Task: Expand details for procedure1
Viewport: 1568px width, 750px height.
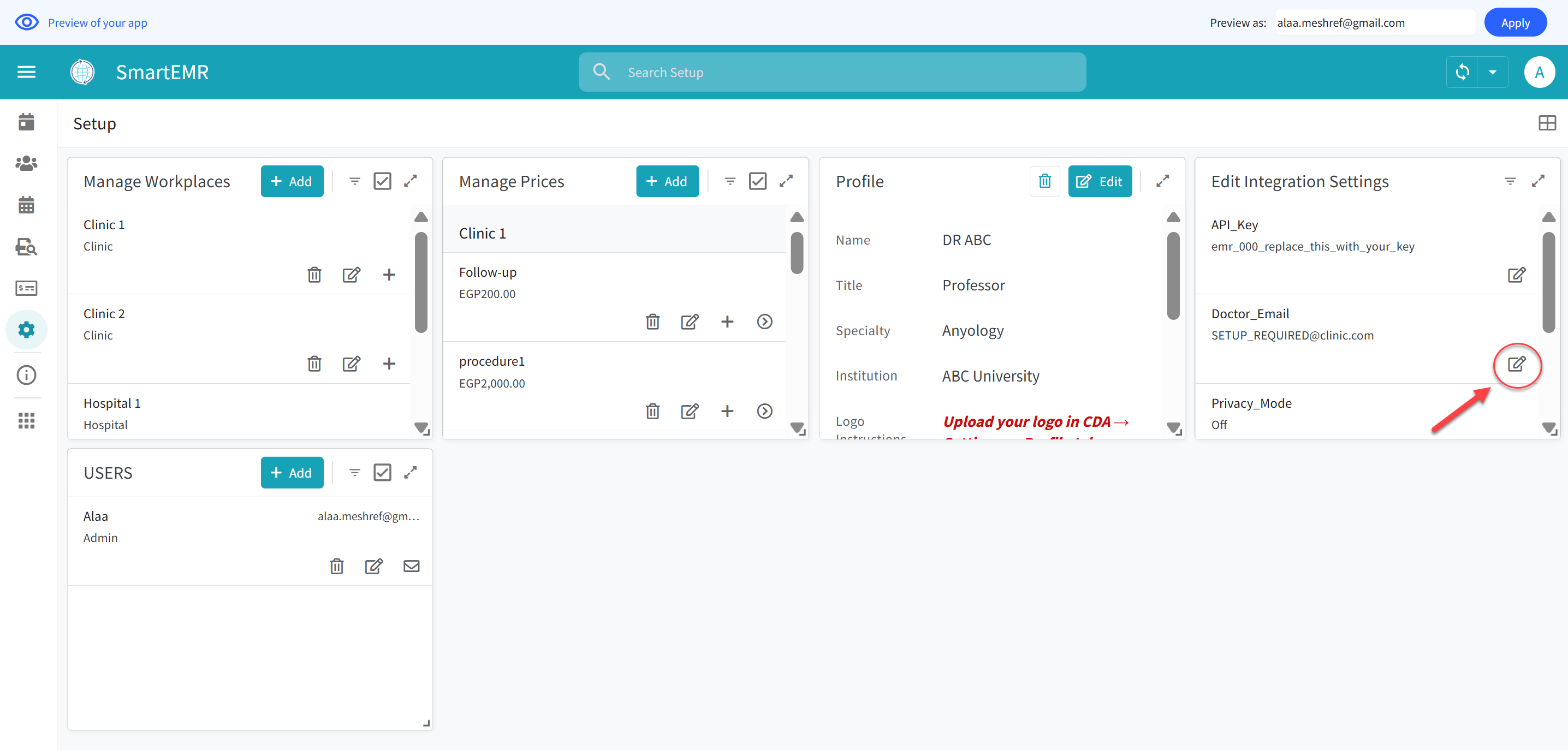Action: tap(764, 411)
